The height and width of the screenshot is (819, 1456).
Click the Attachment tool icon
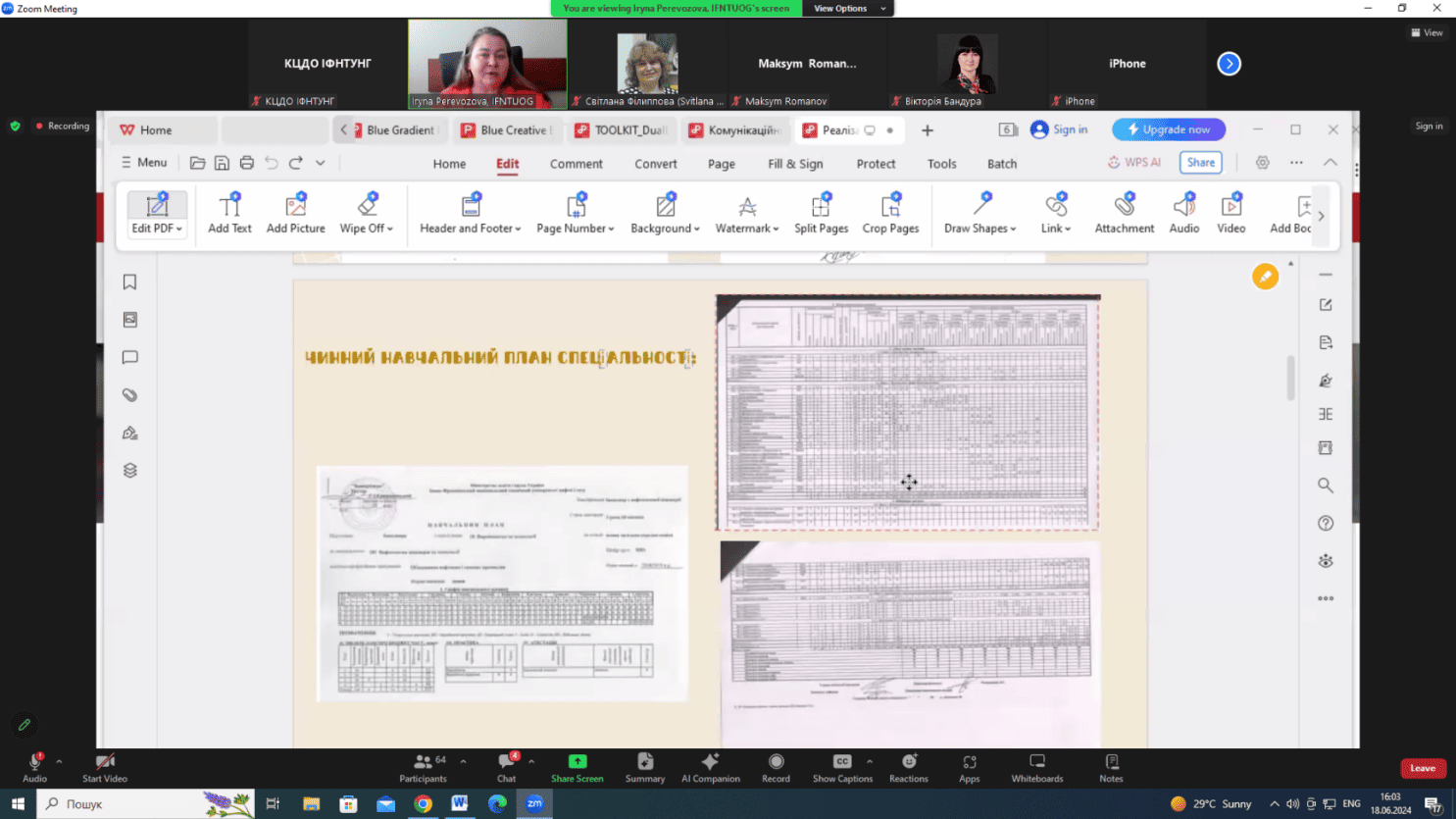[1124, 206]
